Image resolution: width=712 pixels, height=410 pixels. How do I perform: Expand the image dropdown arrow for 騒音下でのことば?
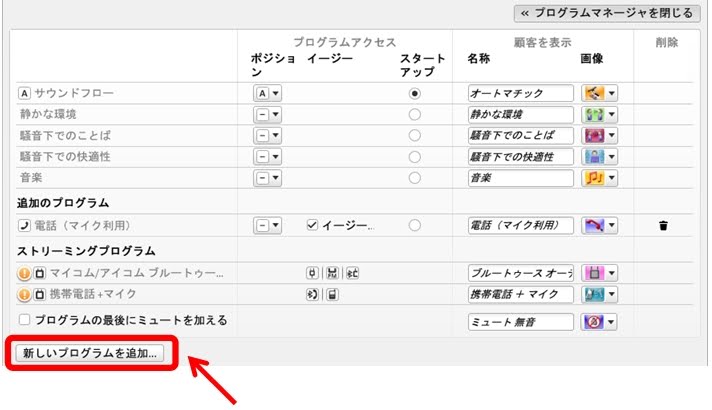[612, 135]
